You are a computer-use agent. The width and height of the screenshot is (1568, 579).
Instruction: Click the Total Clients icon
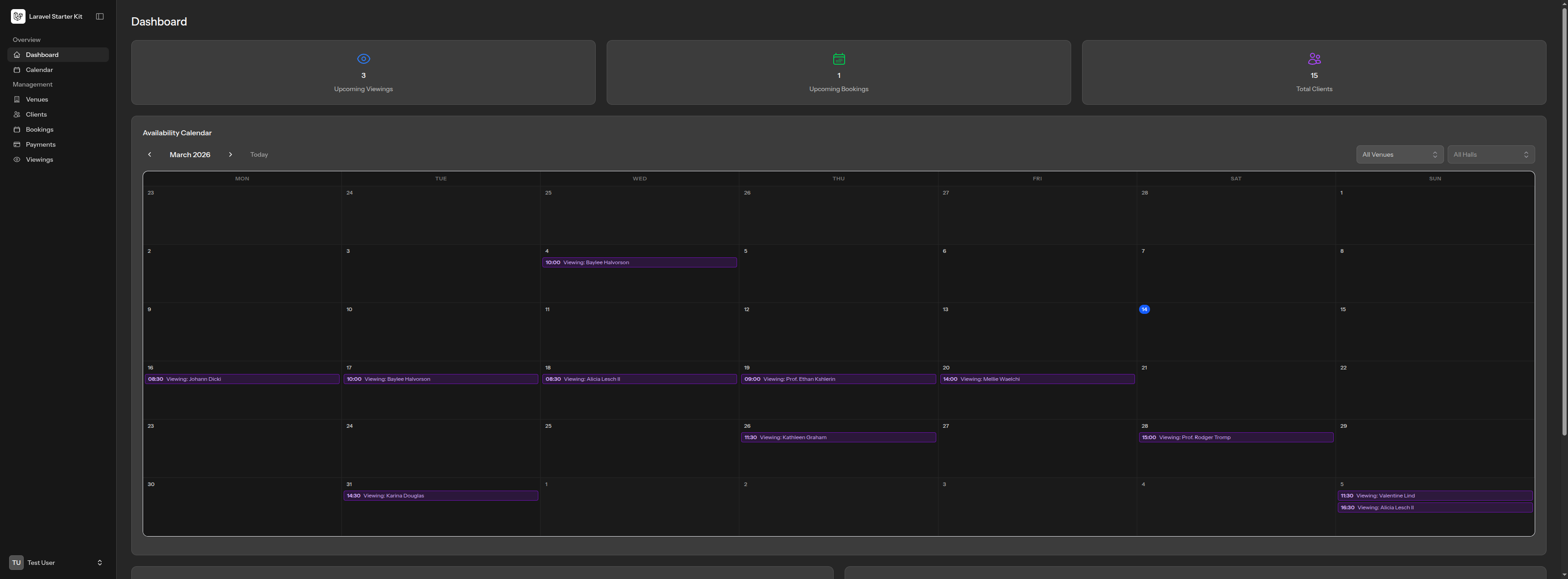1314,58
